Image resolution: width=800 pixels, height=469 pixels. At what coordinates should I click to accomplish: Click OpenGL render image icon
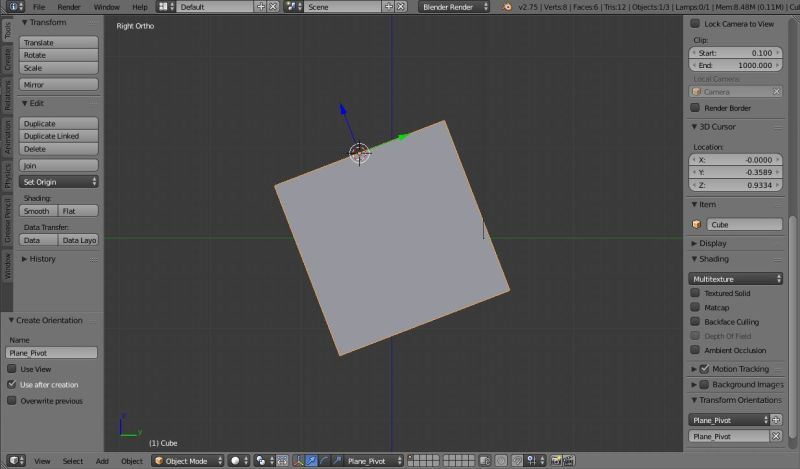[x=556, y=461]
